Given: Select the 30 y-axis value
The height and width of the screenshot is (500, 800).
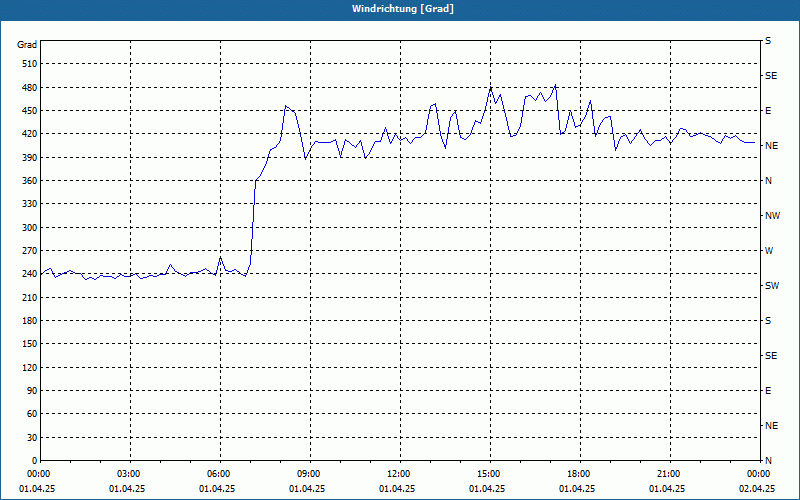Looking at the screenshot, I should click(x=32, y=438).
